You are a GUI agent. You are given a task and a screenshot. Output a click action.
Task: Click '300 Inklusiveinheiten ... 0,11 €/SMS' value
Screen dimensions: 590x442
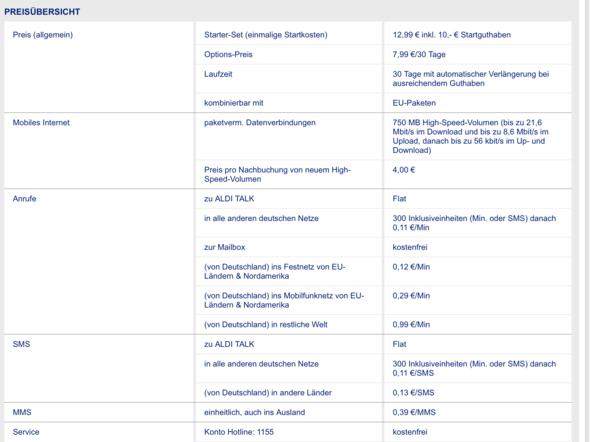click(x=474, y=369)
